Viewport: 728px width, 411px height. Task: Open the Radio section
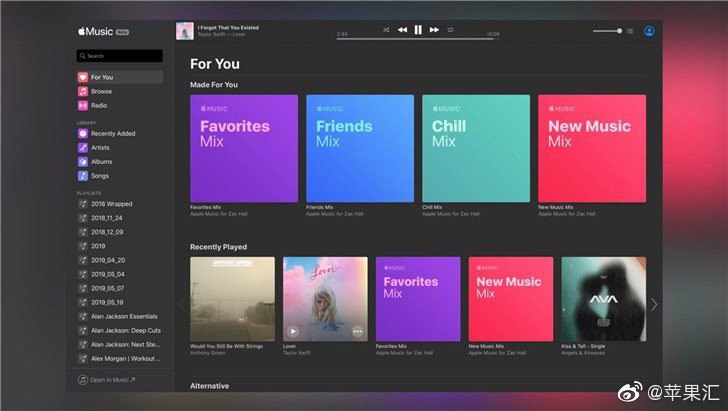point(120,105)
